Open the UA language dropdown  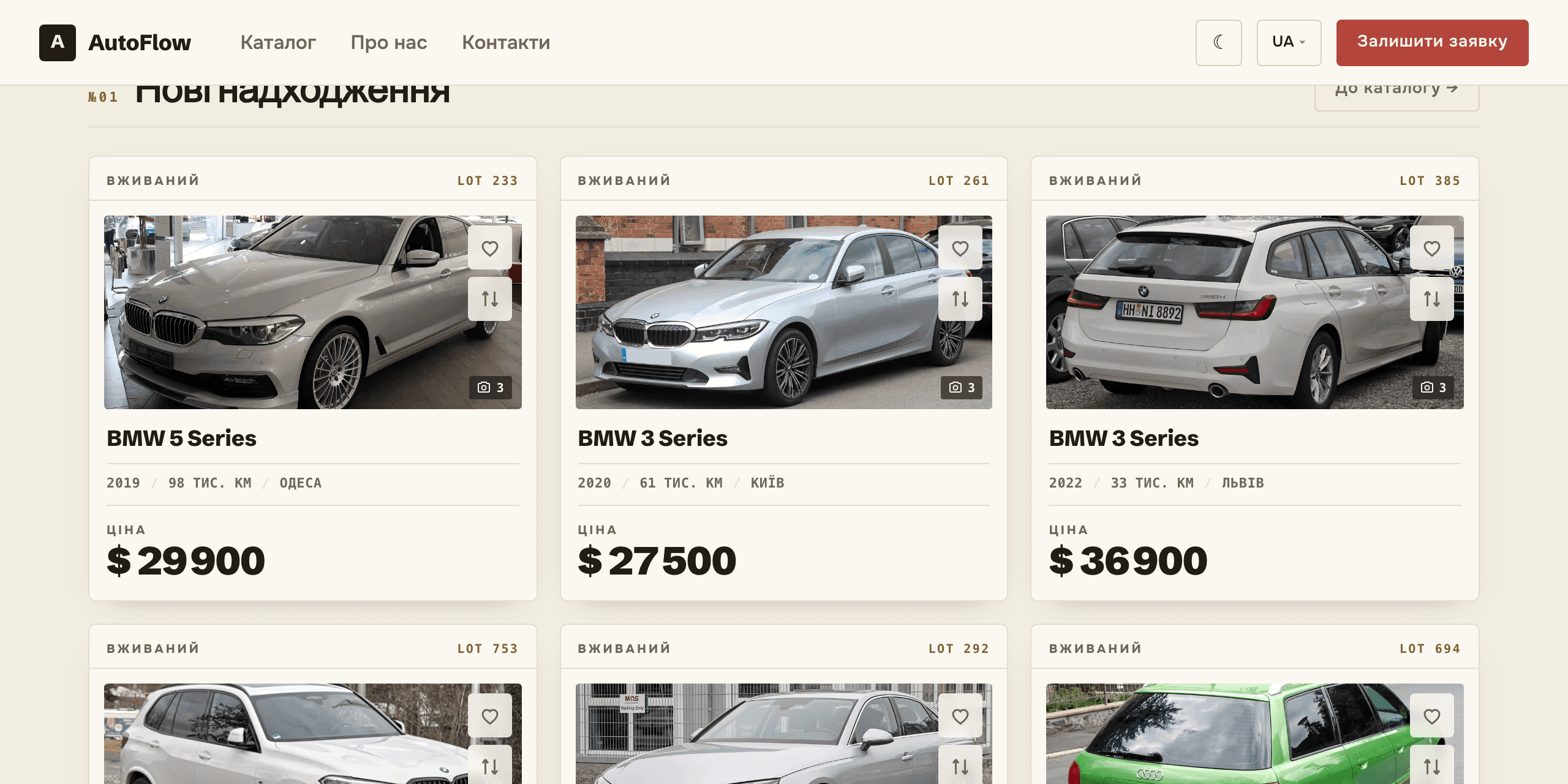1289,43
